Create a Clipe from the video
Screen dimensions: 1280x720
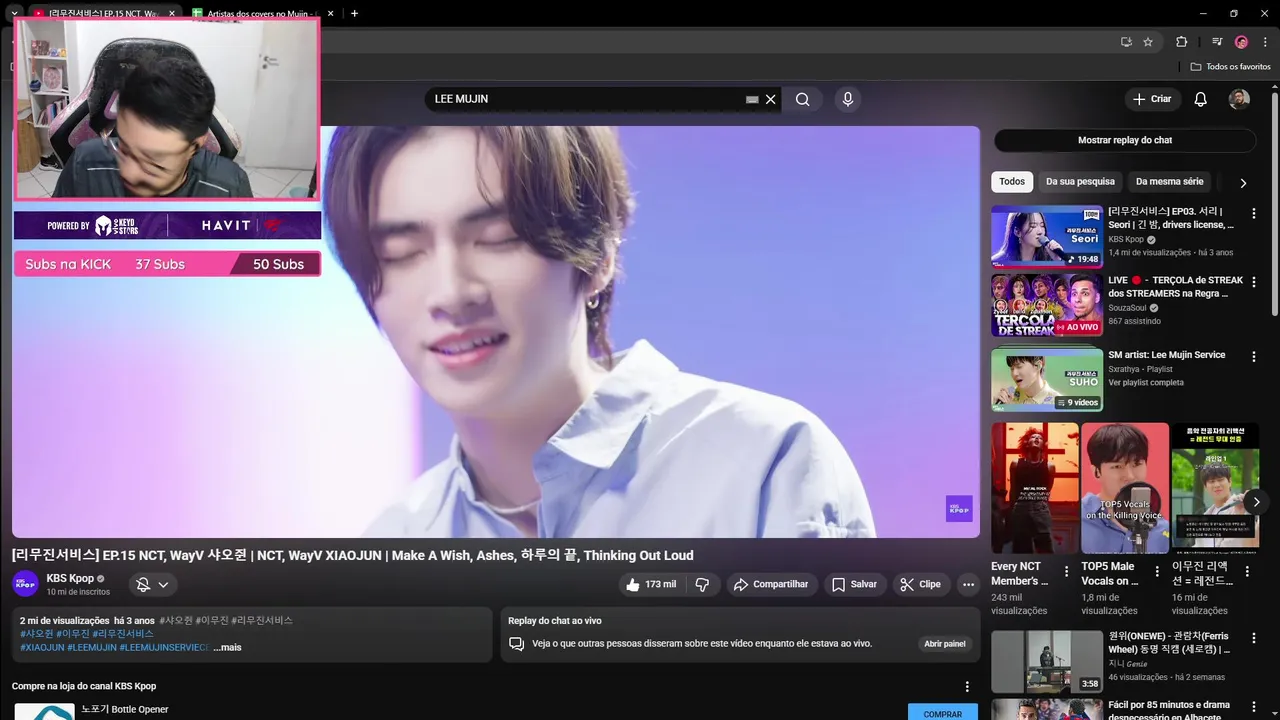tap(920, 584)
